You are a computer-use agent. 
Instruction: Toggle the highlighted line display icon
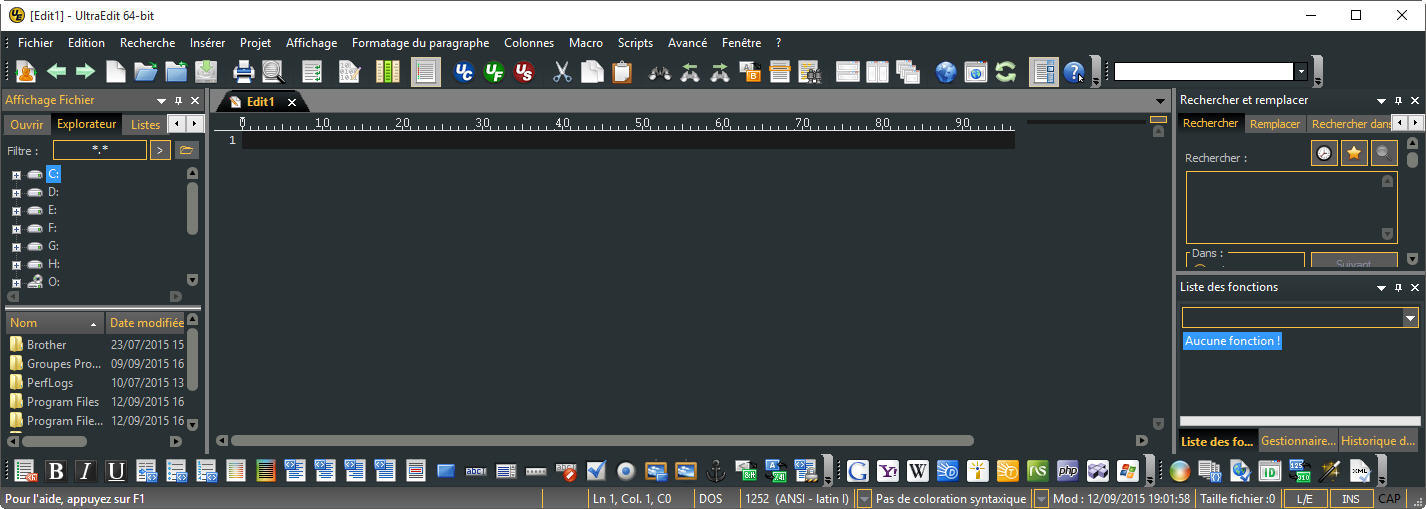(426, 72)
